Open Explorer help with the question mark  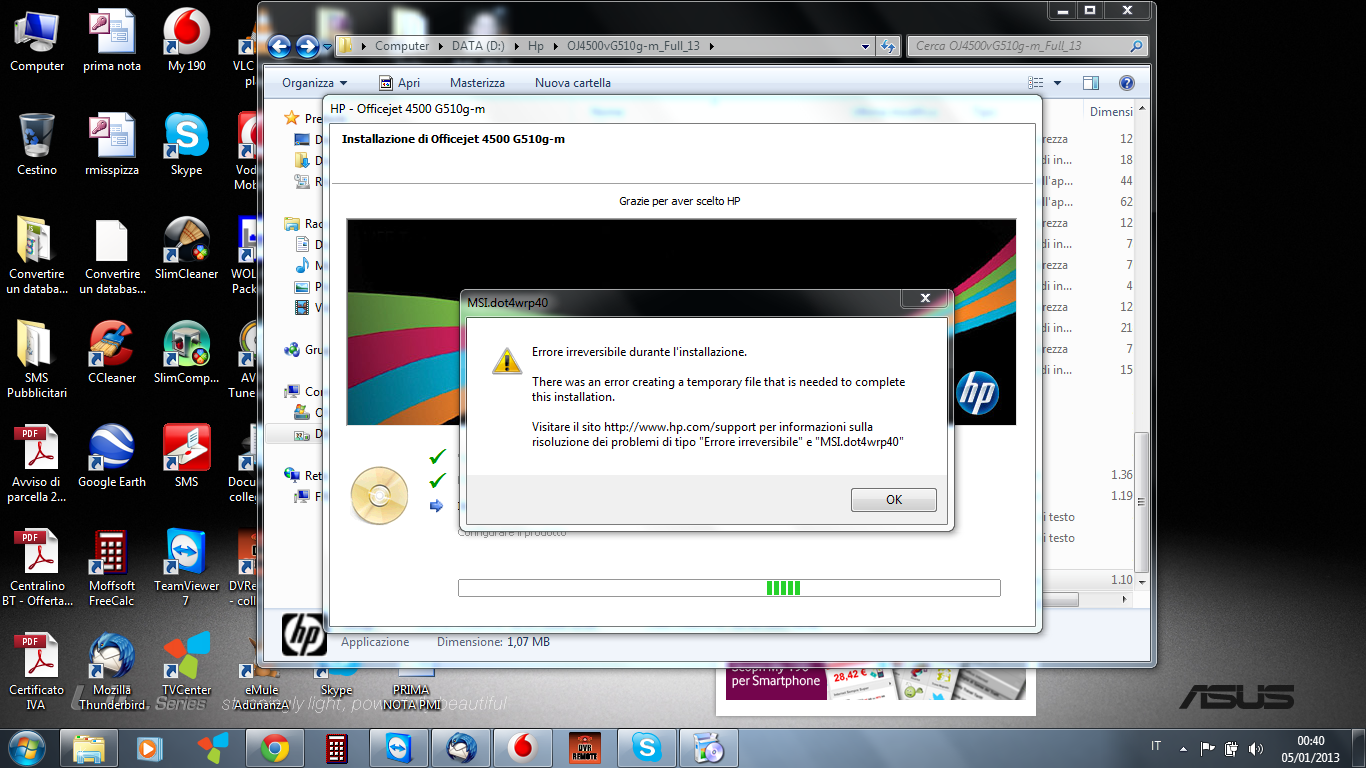point(1126,83)
